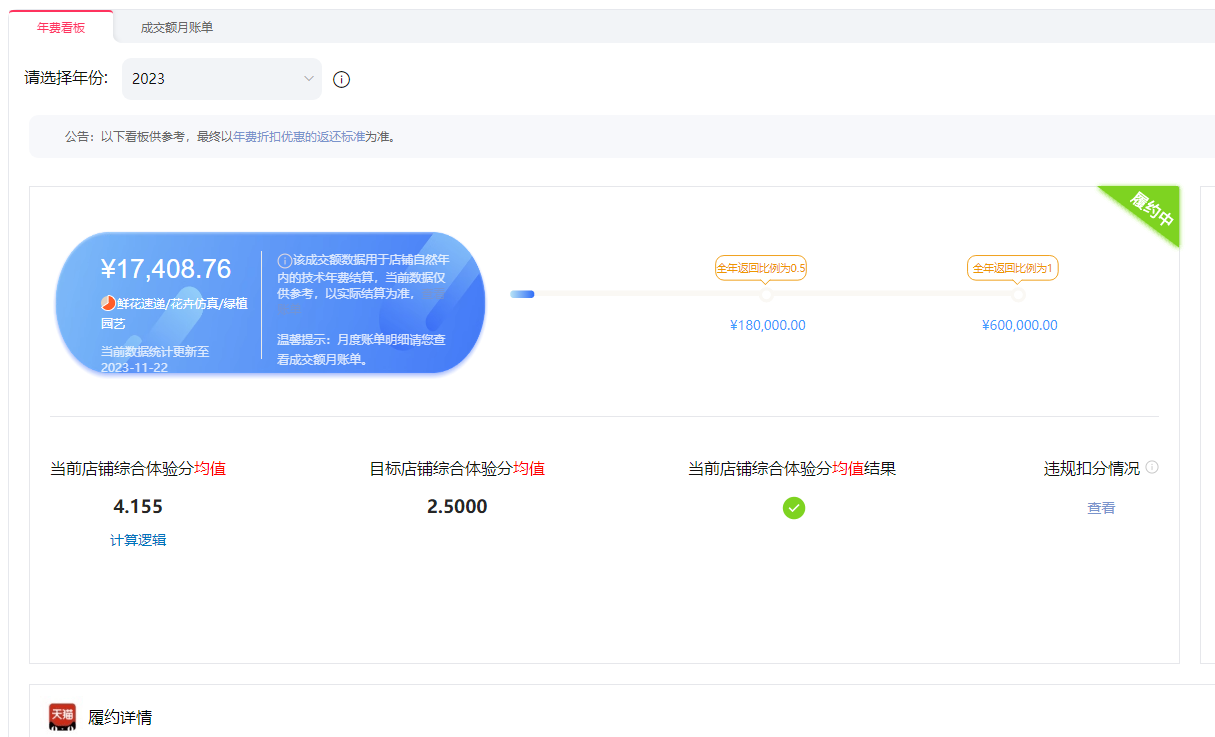Screen dimensions: 1215x737
Task: Click the pie icon before 鲜花速递 category
Action: coord(108,303)
